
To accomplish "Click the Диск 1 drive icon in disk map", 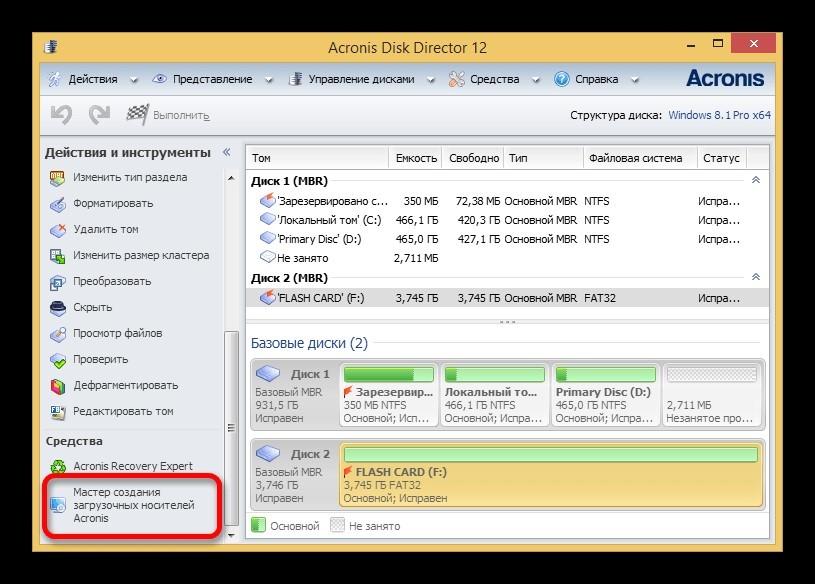I will [x=268, y=373].
